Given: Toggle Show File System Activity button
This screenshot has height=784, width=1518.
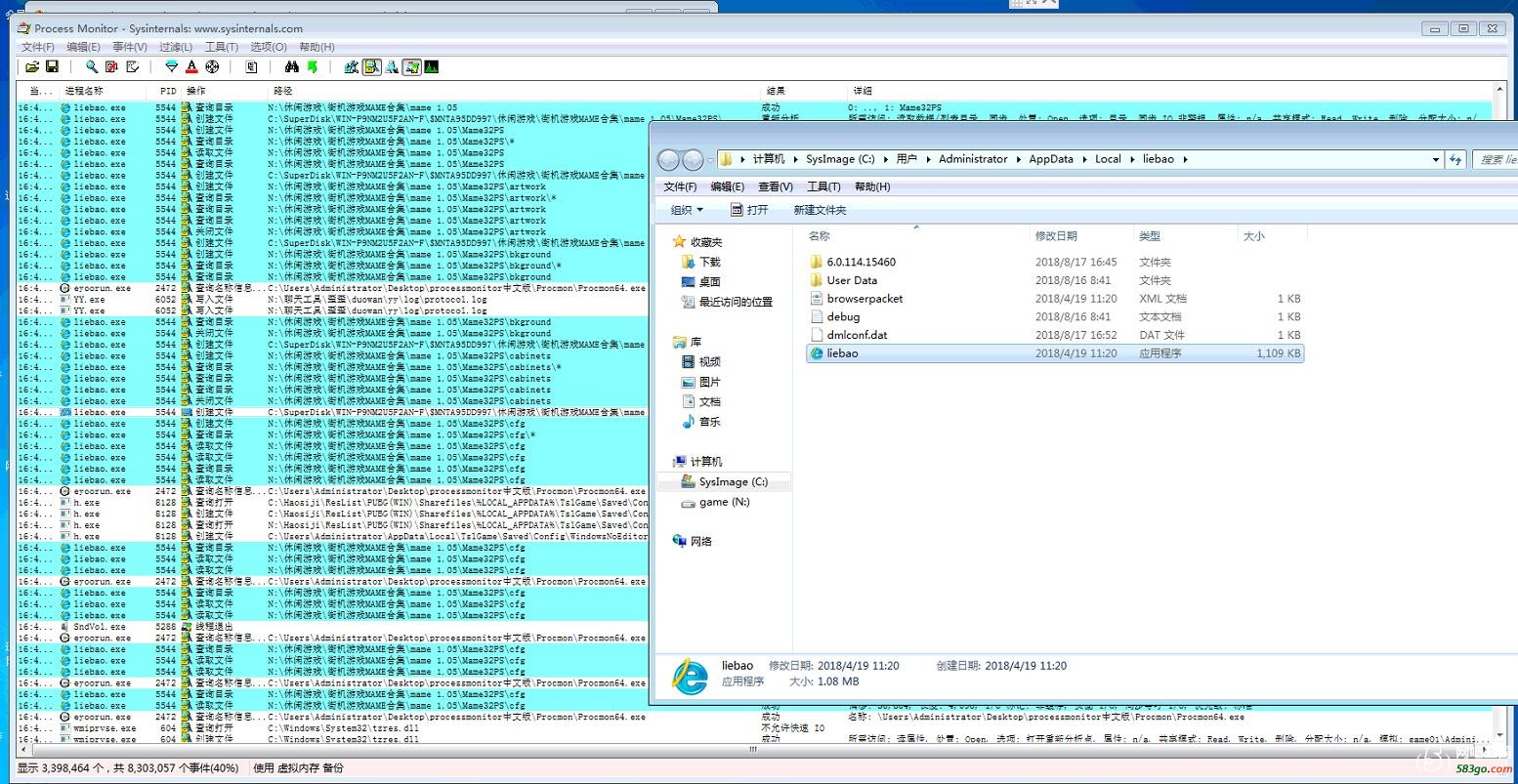Looking at the screenshot, I should (372, 67).
